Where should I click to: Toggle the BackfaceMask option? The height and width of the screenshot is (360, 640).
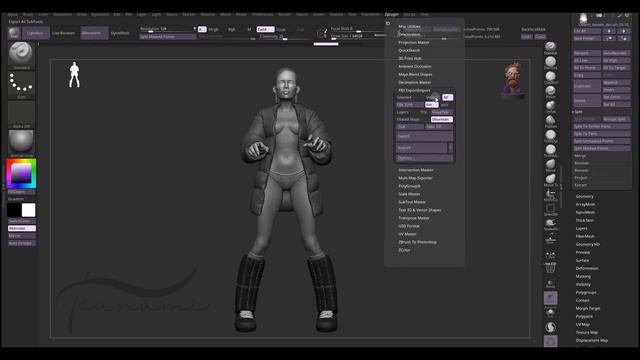pos(533,29)
